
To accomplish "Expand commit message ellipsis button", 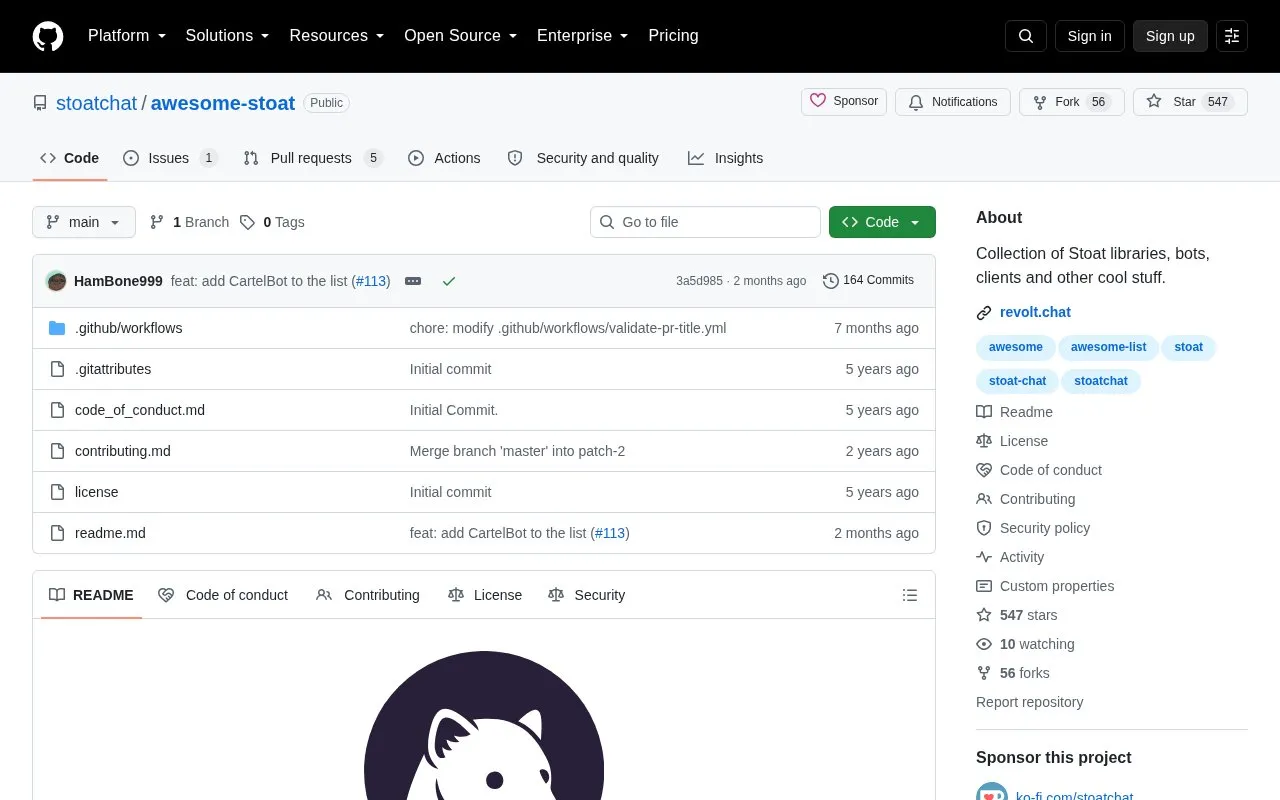I will pyautogui.click(x=413, y=281).
